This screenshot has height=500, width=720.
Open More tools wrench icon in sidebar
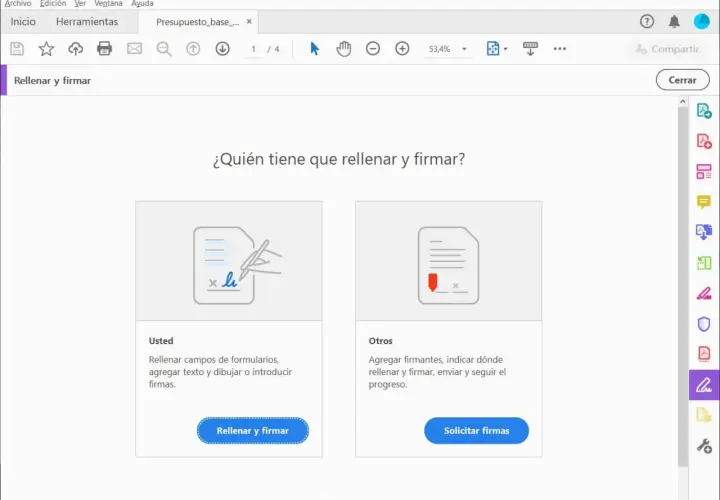pyautogui.click(x=704, y=445)
